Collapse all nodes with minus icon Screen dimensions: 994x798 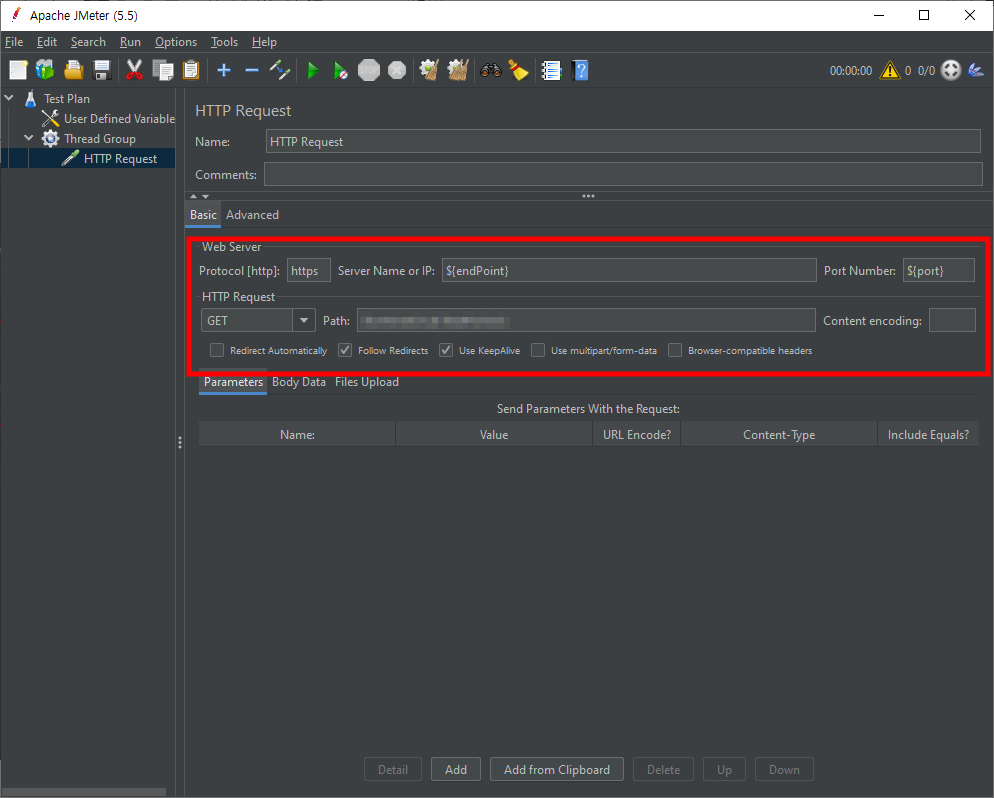click(252, 70)
